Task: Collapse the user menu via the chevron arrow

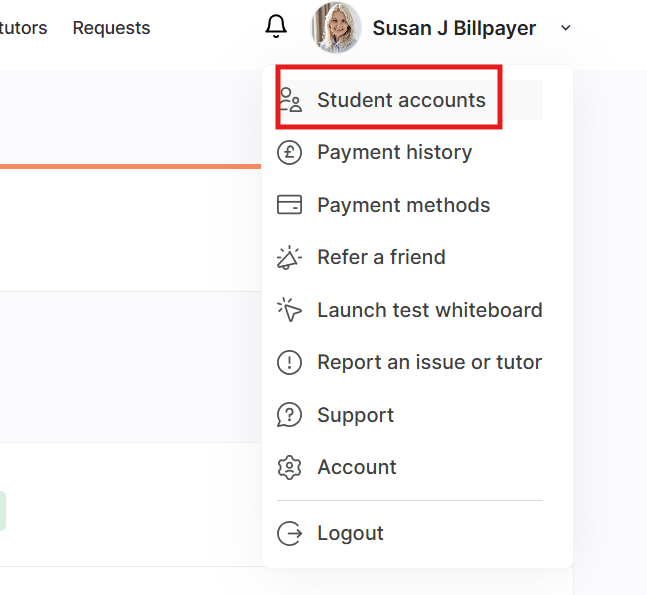Action: (x=566, y=28)
